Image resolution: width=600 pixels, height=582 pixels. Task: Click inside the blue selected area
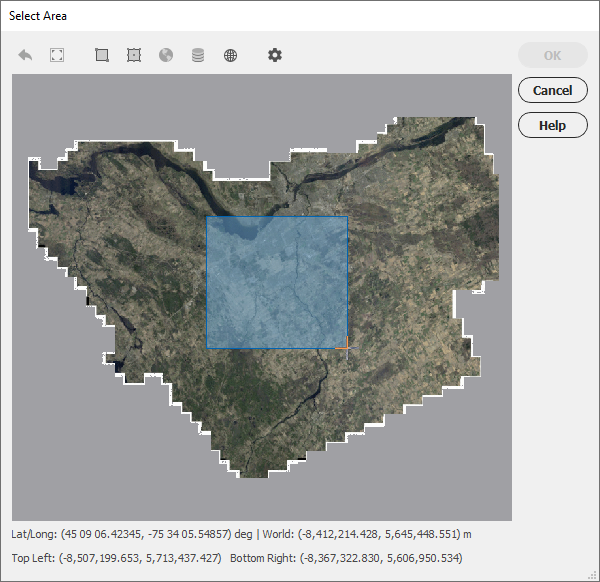click(x=277, y=282)
